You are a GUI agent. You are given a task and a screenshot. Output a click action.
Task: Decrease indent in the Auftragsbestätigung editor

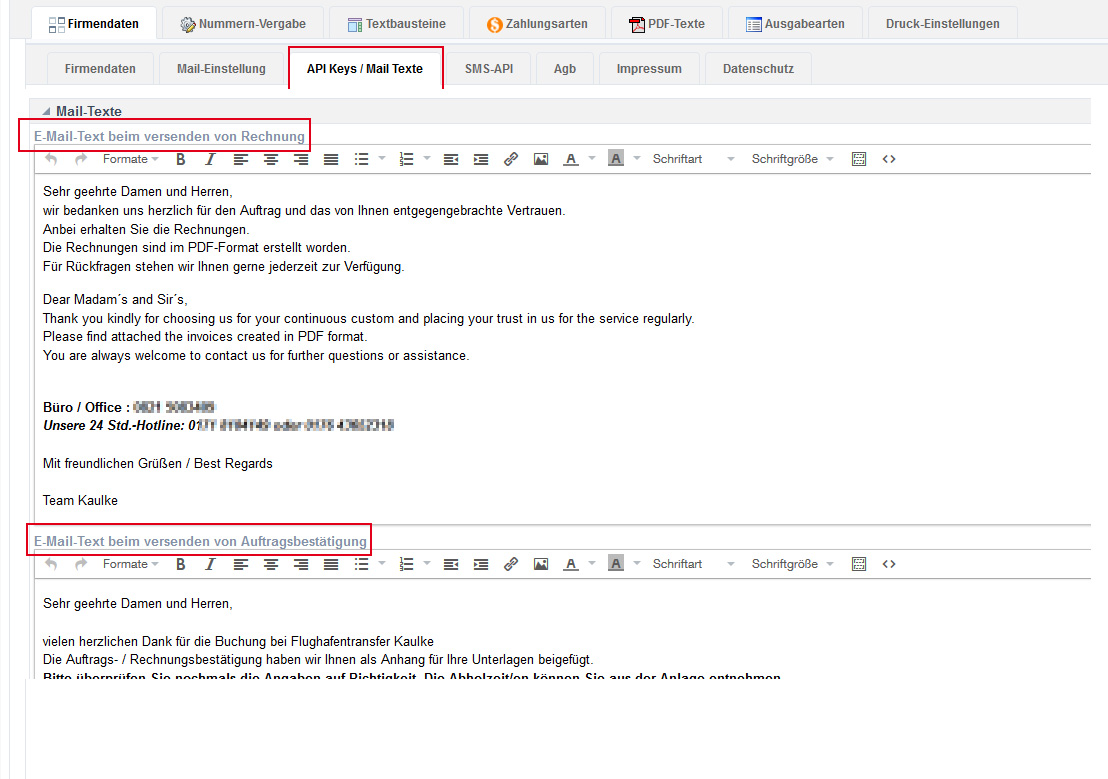[451, 564]
